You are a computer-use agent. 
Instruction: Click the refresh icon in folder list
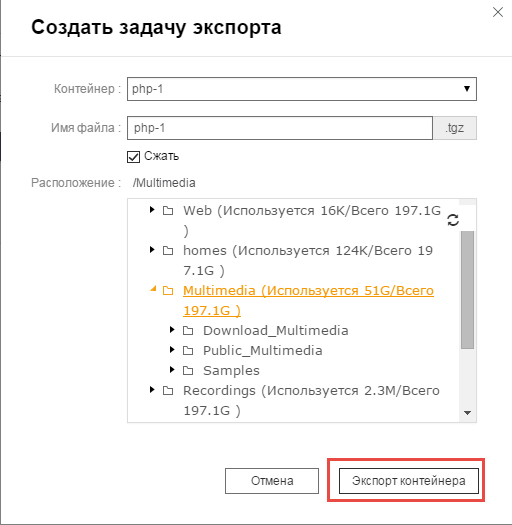(x=453, y=220)
